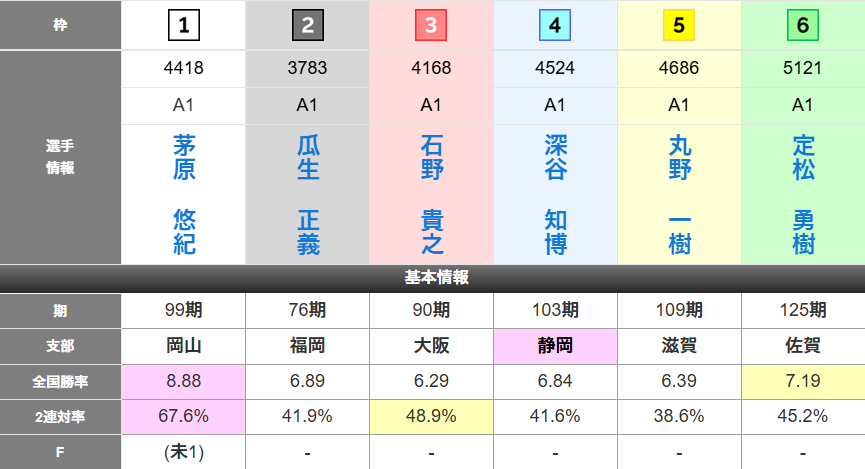The image size is (865, 469).
Task: Click the 基本情報 section header bar
Action: point(432,278)
